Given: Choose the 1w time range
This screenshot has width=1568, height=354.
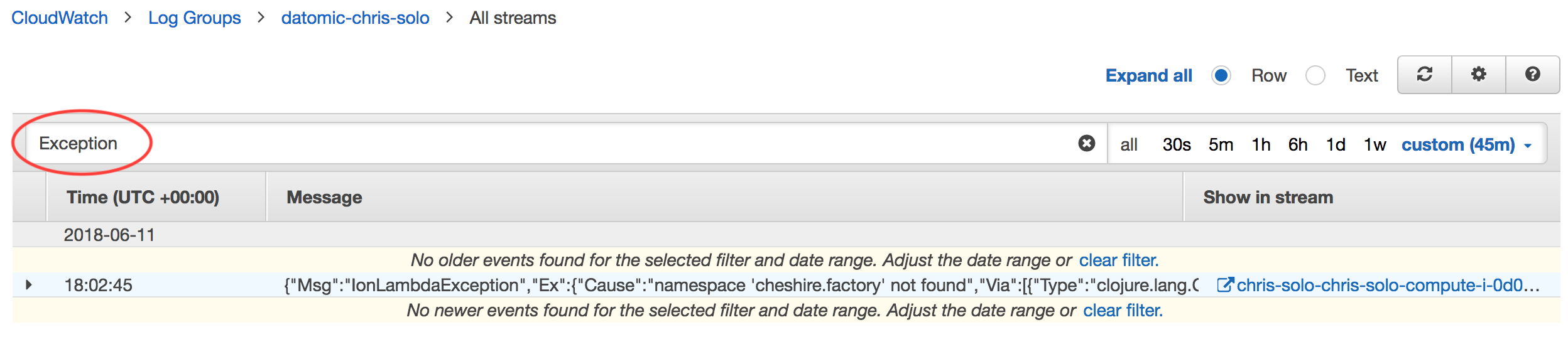Looking at the screenshot, I should pos(1375,144).
